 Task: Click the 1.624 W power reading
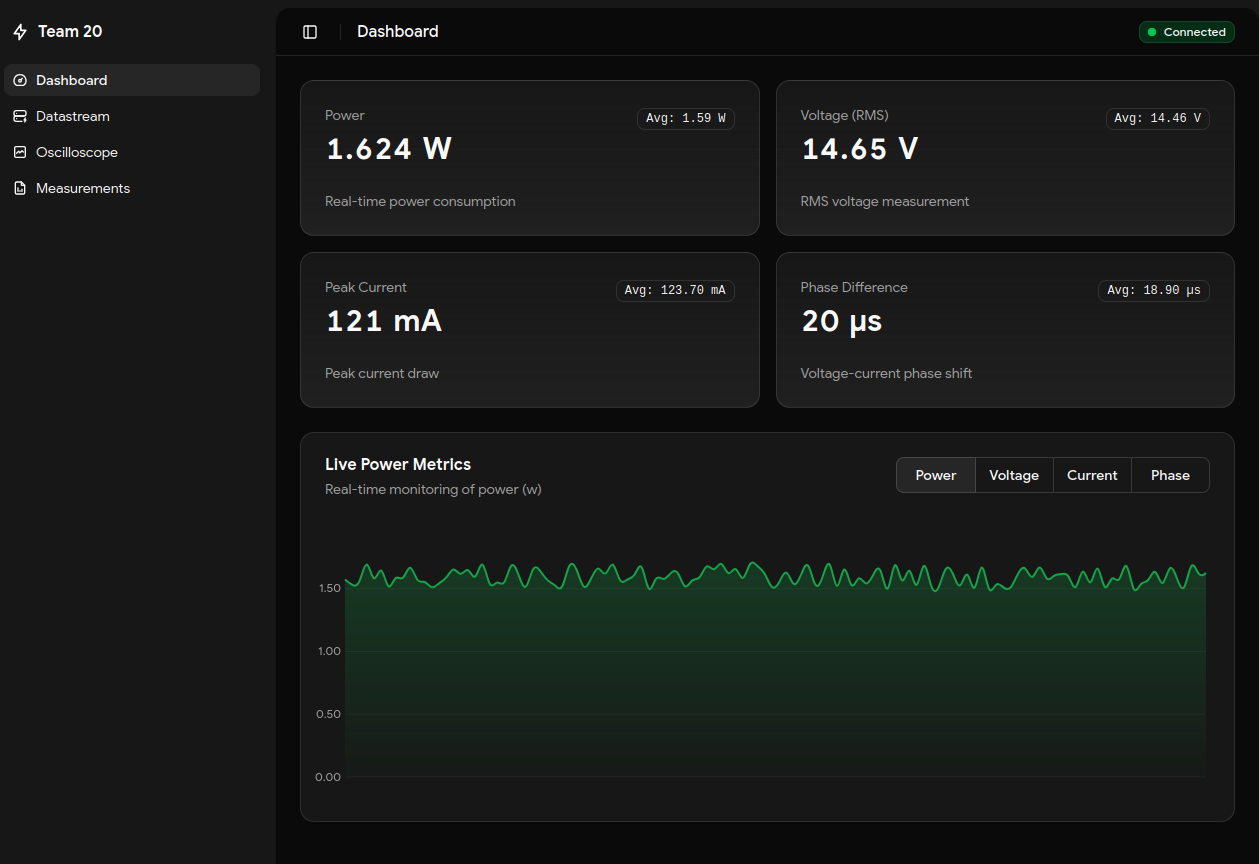[389, 149]
